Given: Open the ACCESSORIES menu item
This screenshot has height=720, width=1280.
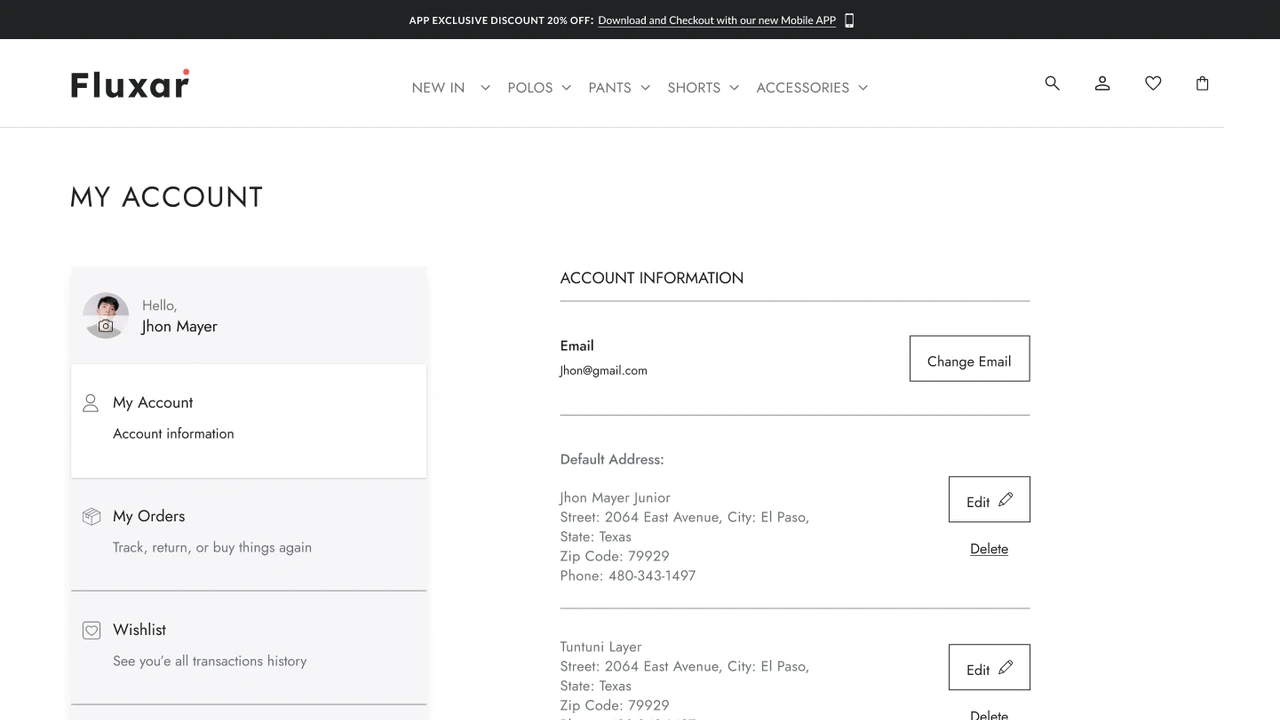Looking at the screenshot, I should pos(803,87).
